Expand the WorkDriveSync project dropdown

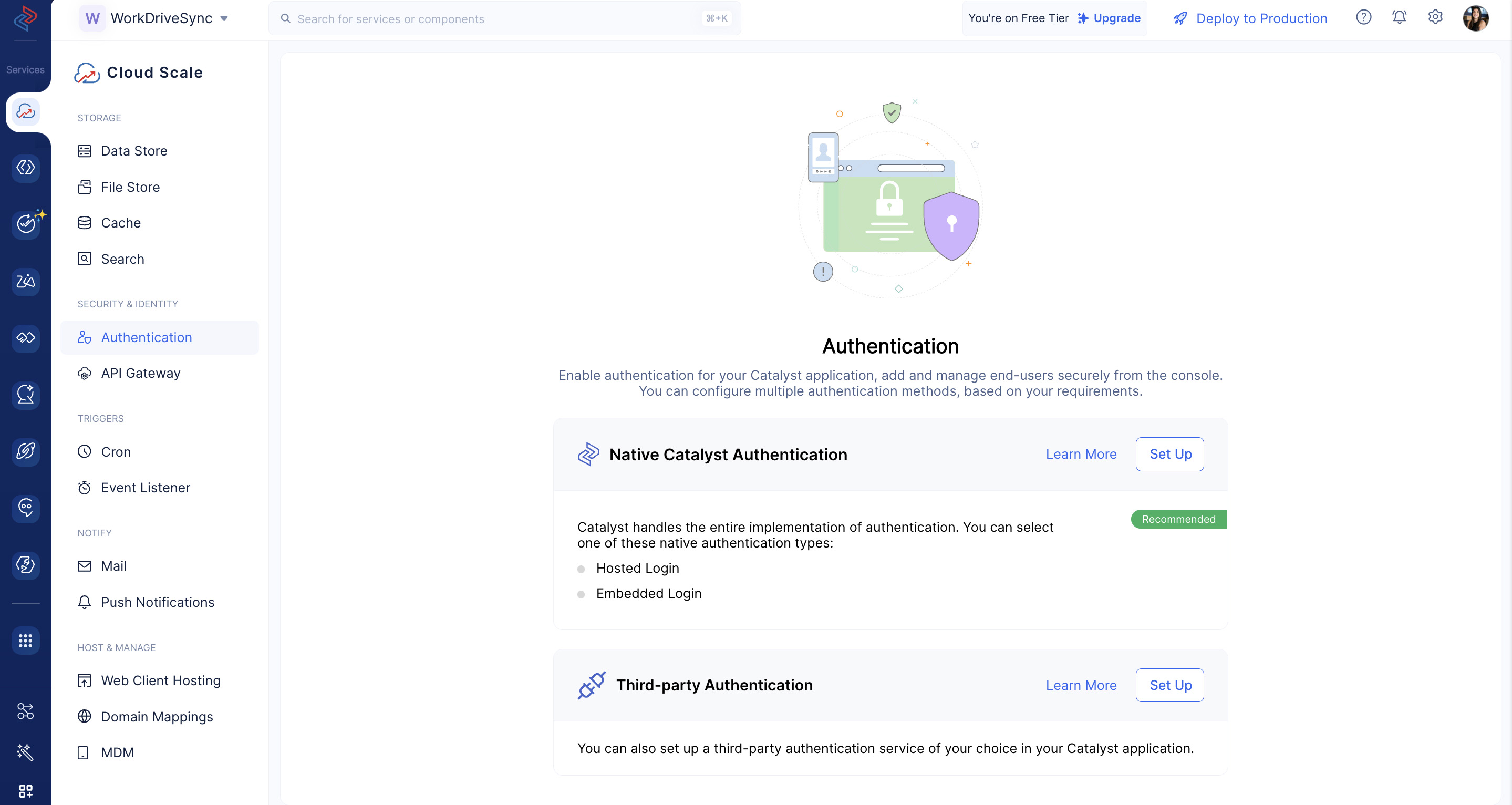pyautogui.click(x=224, y=18)
